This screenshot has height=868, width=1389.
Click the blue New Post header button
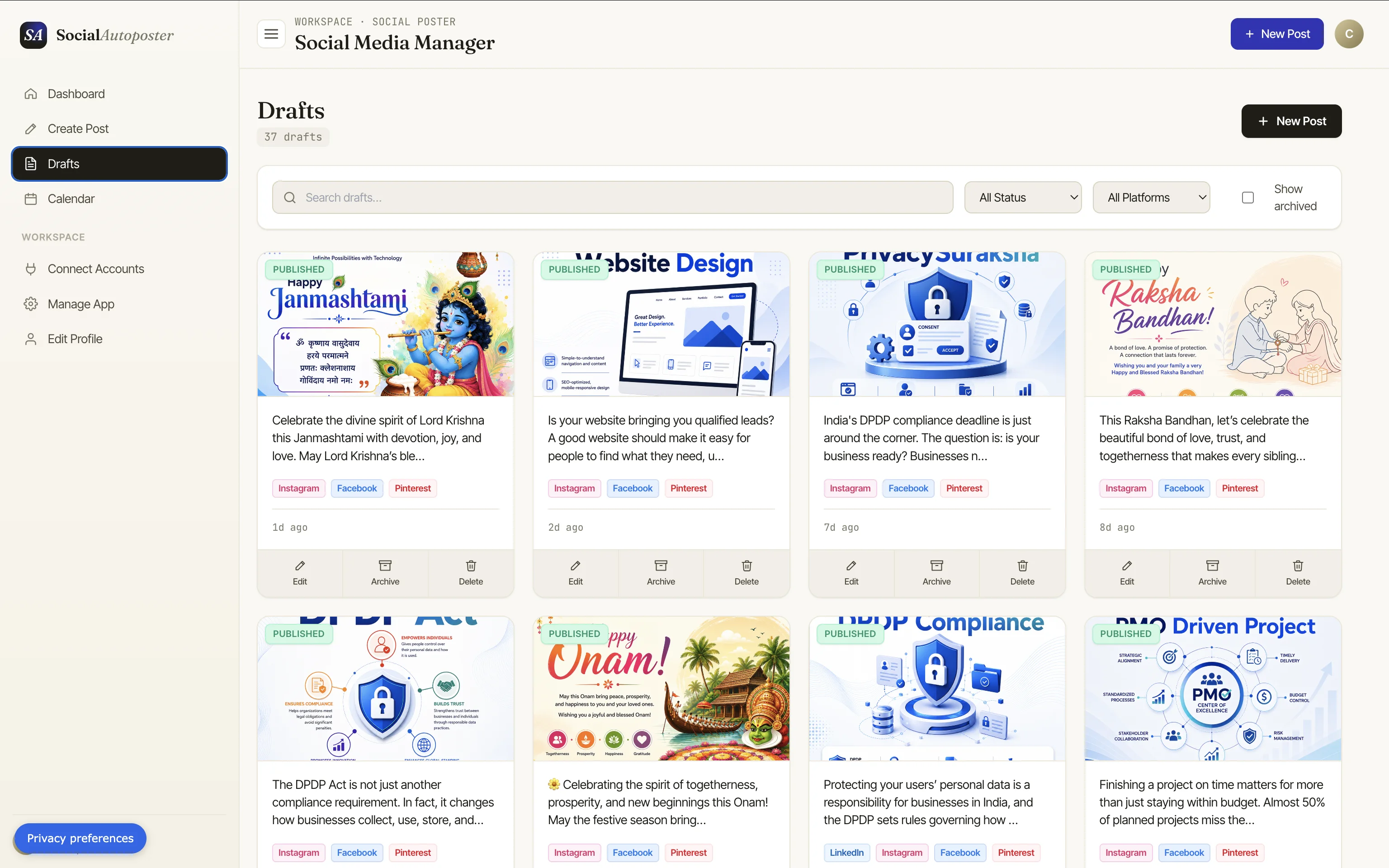click(x=1276, y=34)
